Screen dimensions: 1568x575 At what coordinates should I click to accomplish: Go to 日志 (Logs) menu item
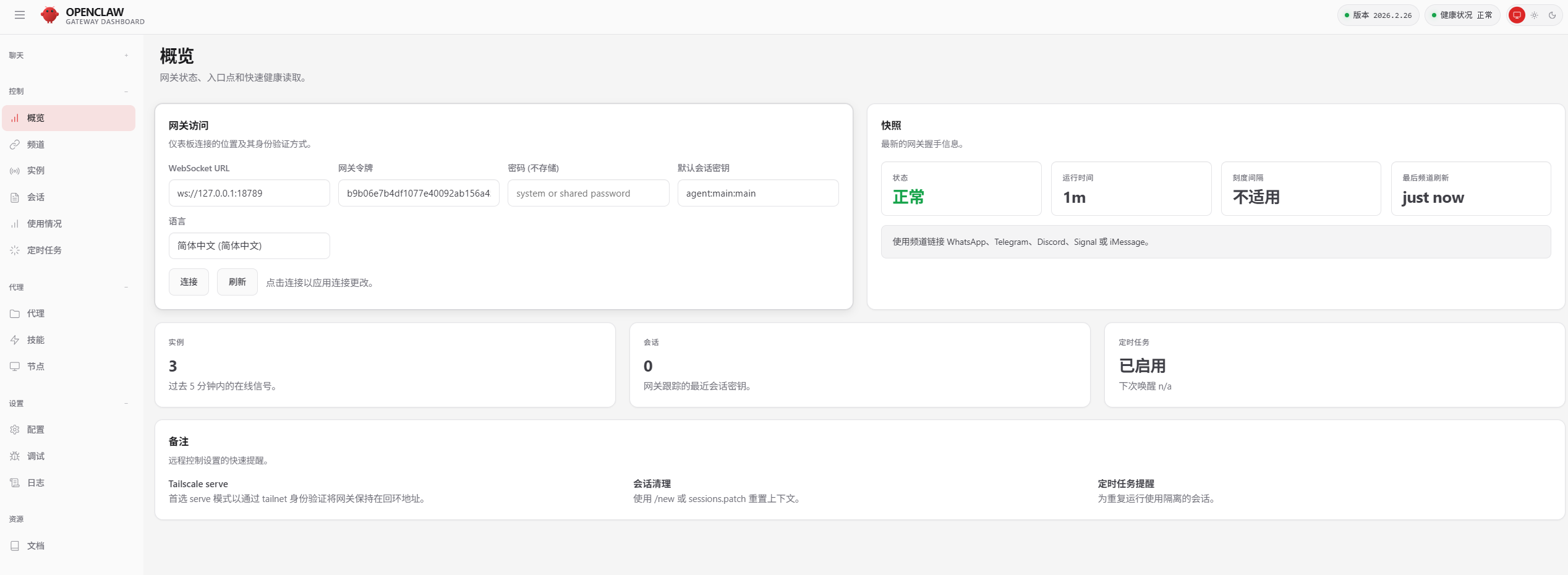point(36,483)
